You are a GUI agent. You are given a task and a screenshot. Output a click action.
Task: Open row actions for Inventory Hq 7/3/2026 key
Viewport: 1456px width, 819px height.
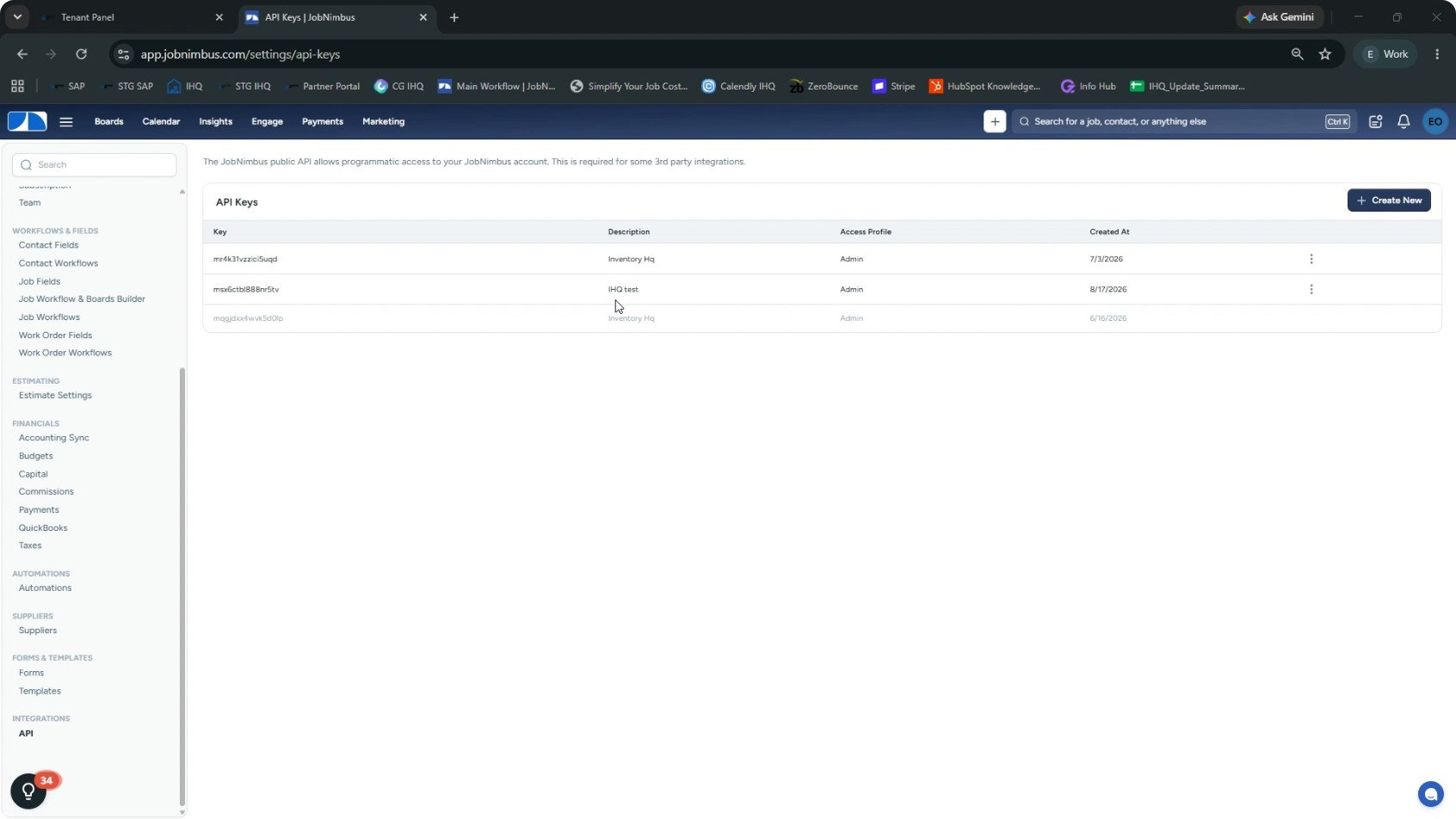[x=1311, y=259]
